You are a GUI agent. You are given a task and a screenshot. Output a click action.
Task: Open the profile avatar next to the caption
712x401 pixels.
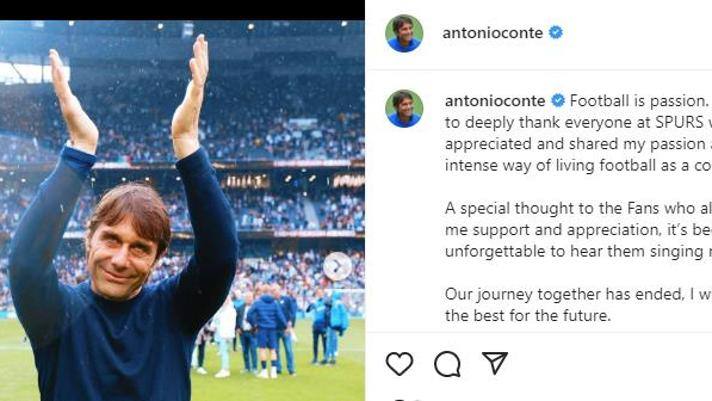click(404, 108)
